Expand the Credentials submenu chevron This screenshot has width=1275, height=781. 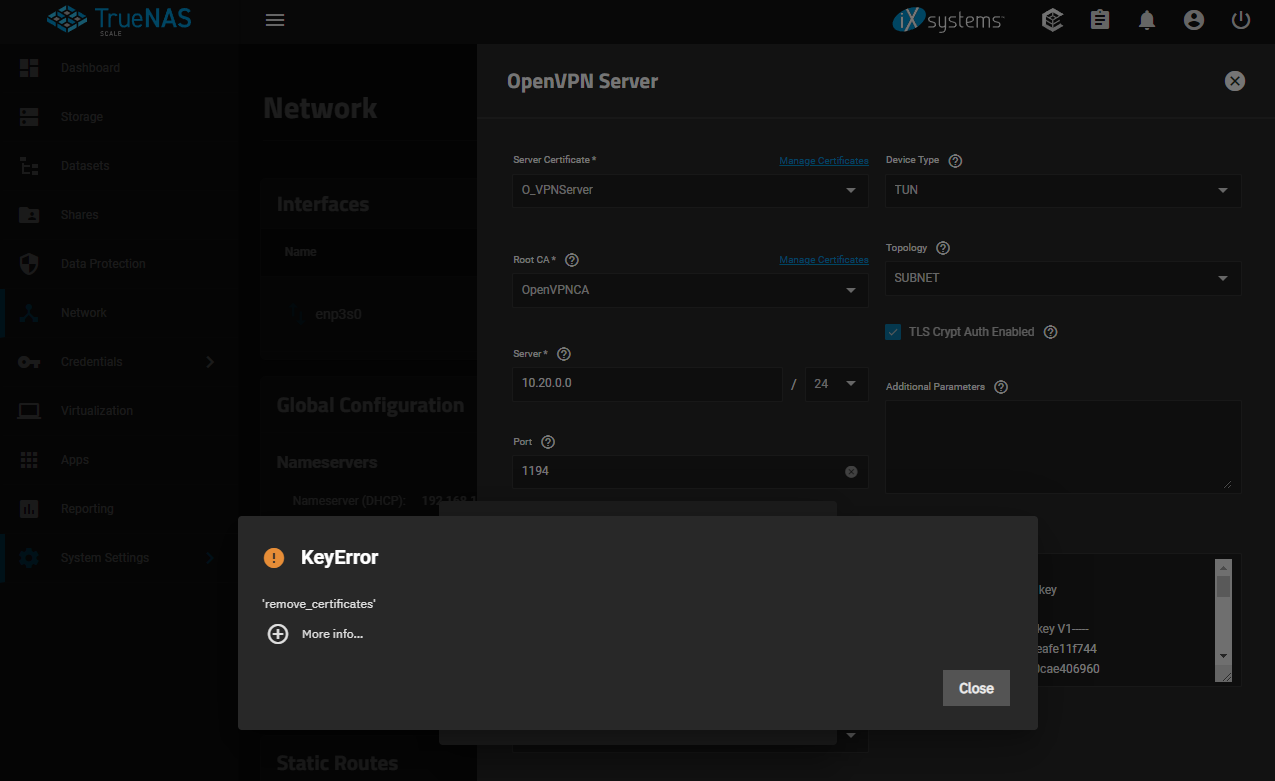[x=210, y=362]
